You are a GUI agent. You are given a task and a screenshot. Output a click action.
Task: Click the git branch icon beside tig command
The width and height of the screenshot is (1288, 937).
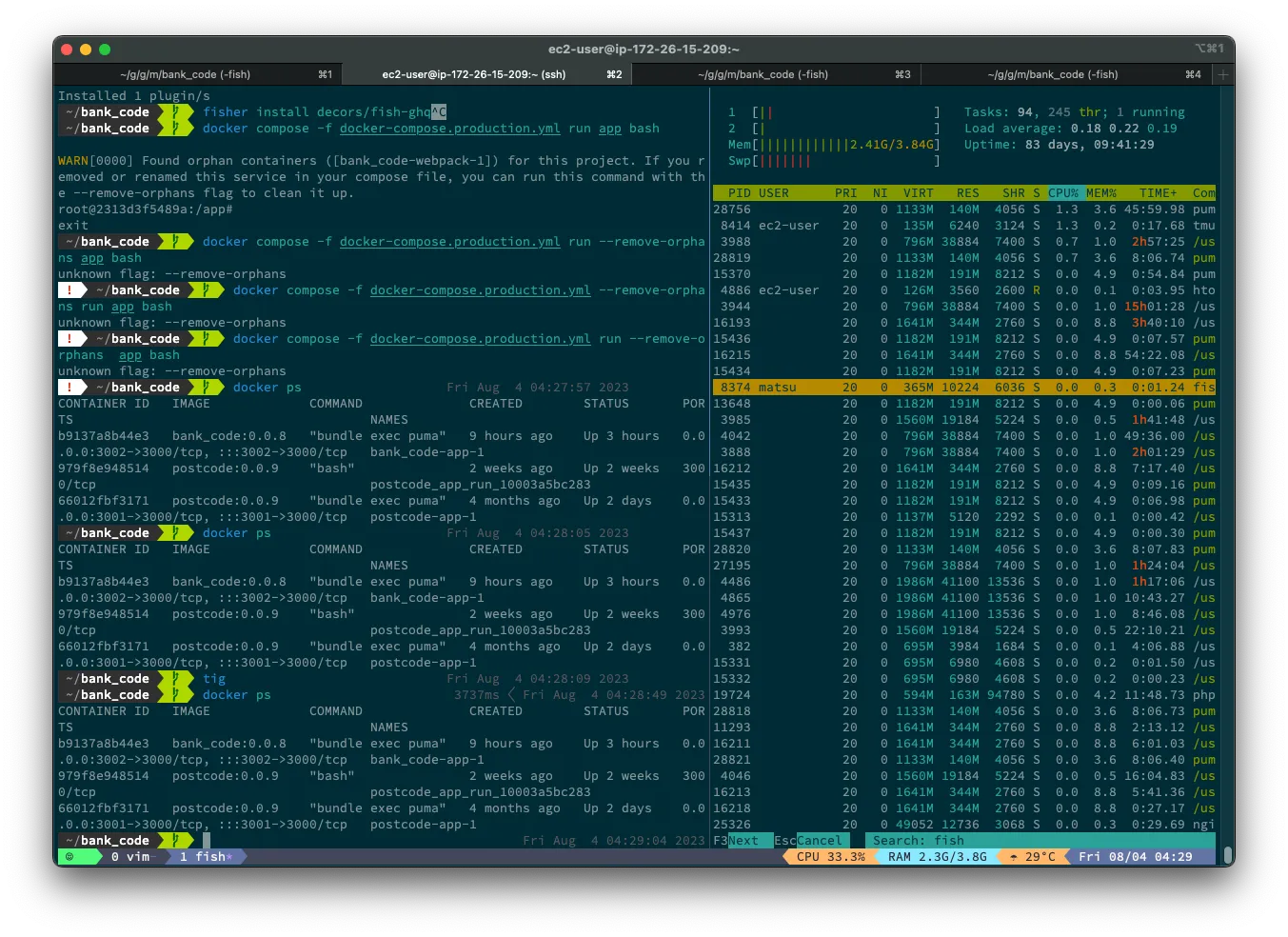[176, 679]
